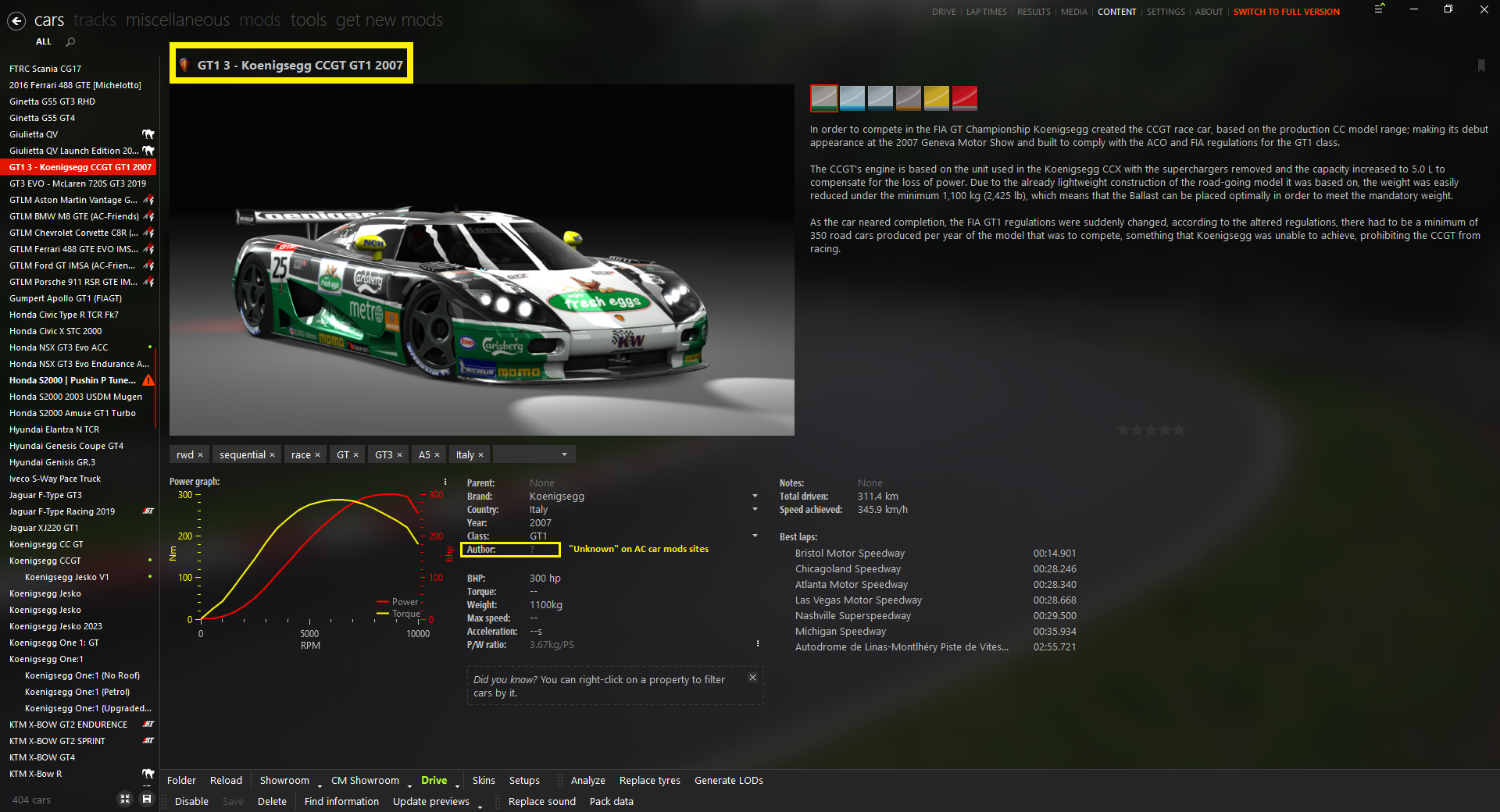
Task: Remove the A5 tag
Action: click(x=437, y=455)
